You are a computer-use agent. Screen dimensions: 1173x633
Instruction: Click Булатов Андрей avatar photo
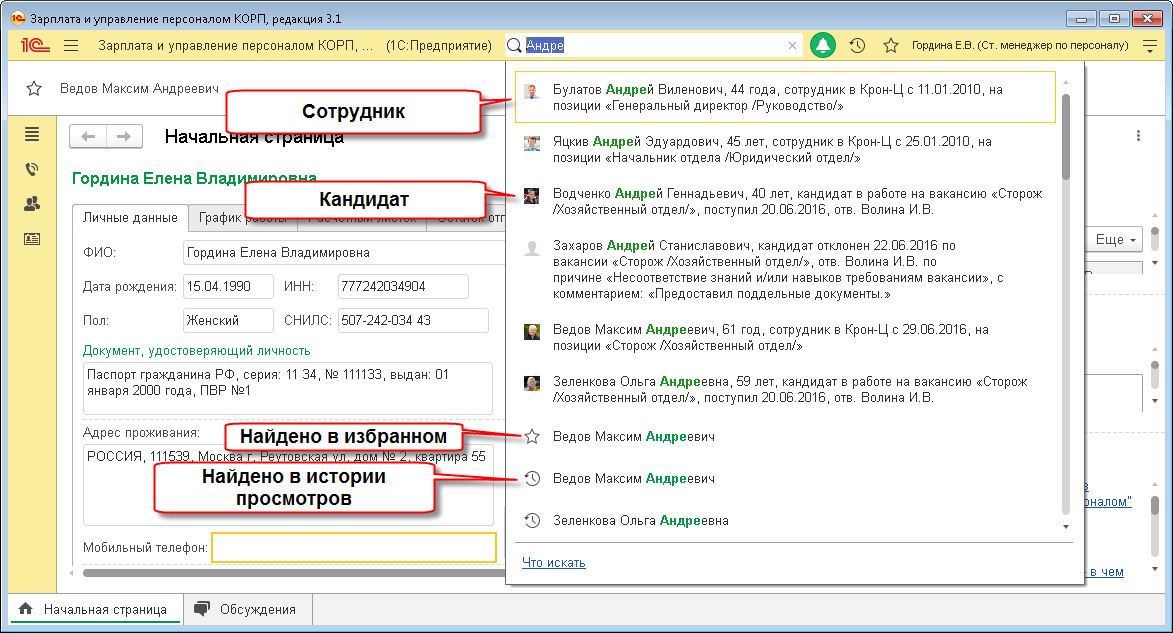(532, 91)
